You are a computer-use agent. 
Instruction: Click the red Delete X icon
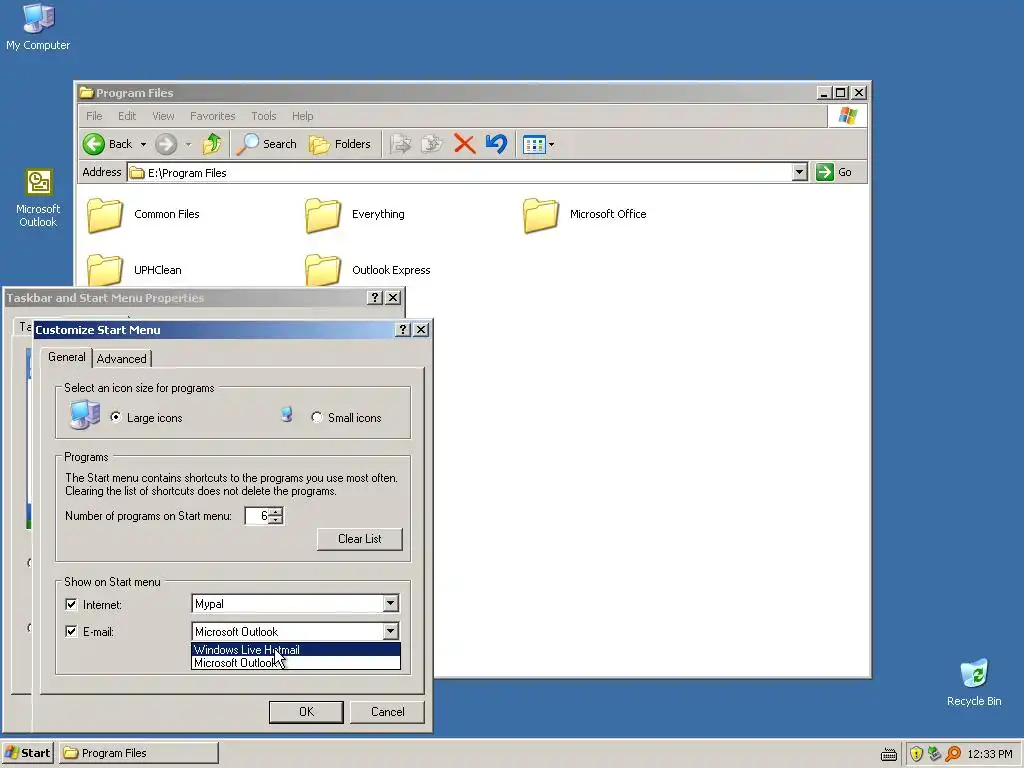click(464, 144)
